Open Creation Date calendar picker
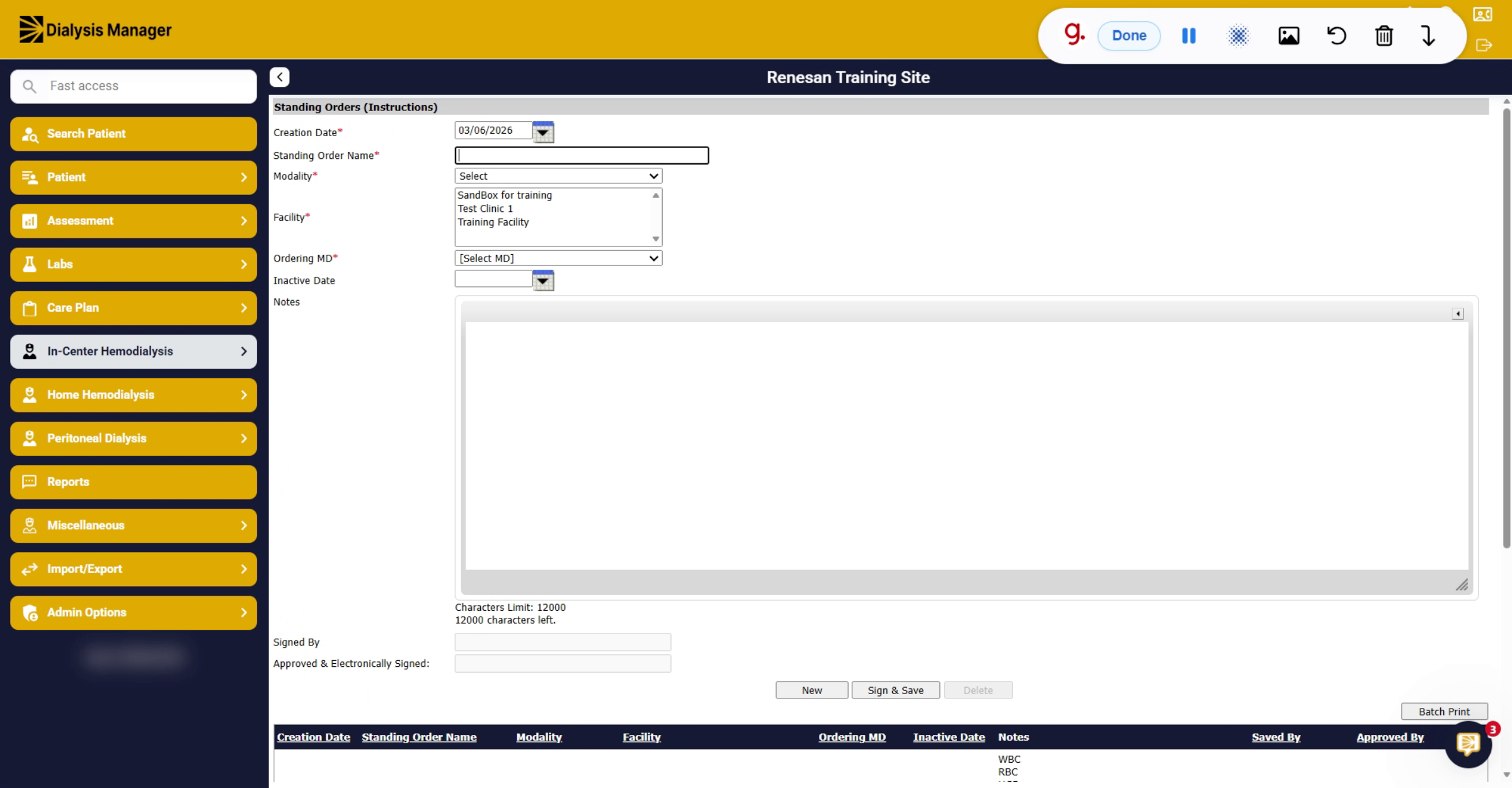 542,132
